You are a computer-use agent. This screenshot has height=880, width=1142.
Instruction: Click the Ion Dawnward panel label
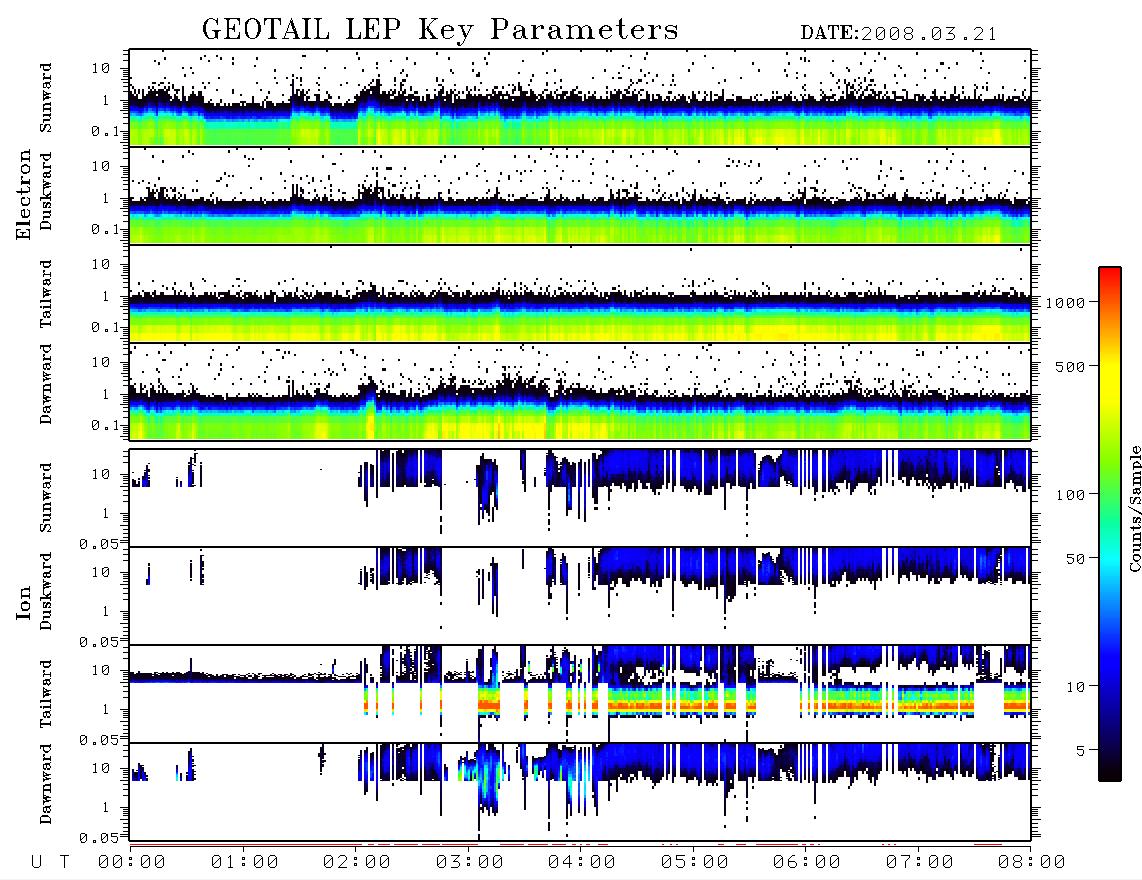coord(46,783)
